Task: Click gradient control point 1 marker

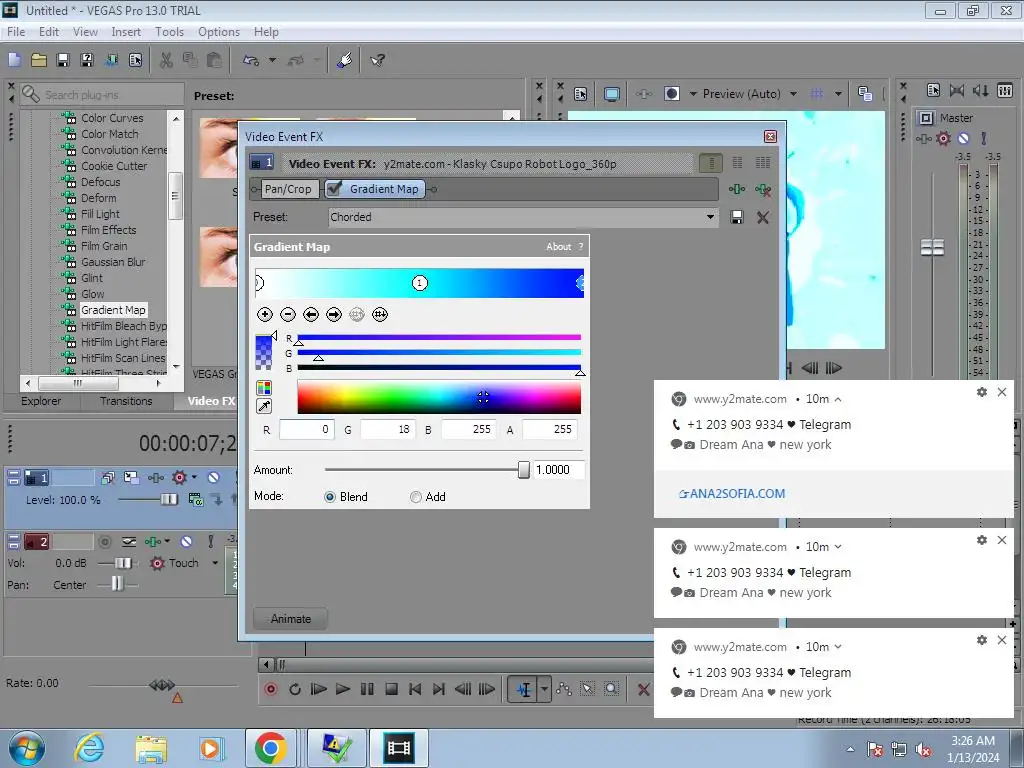Action: coord(420,283)
